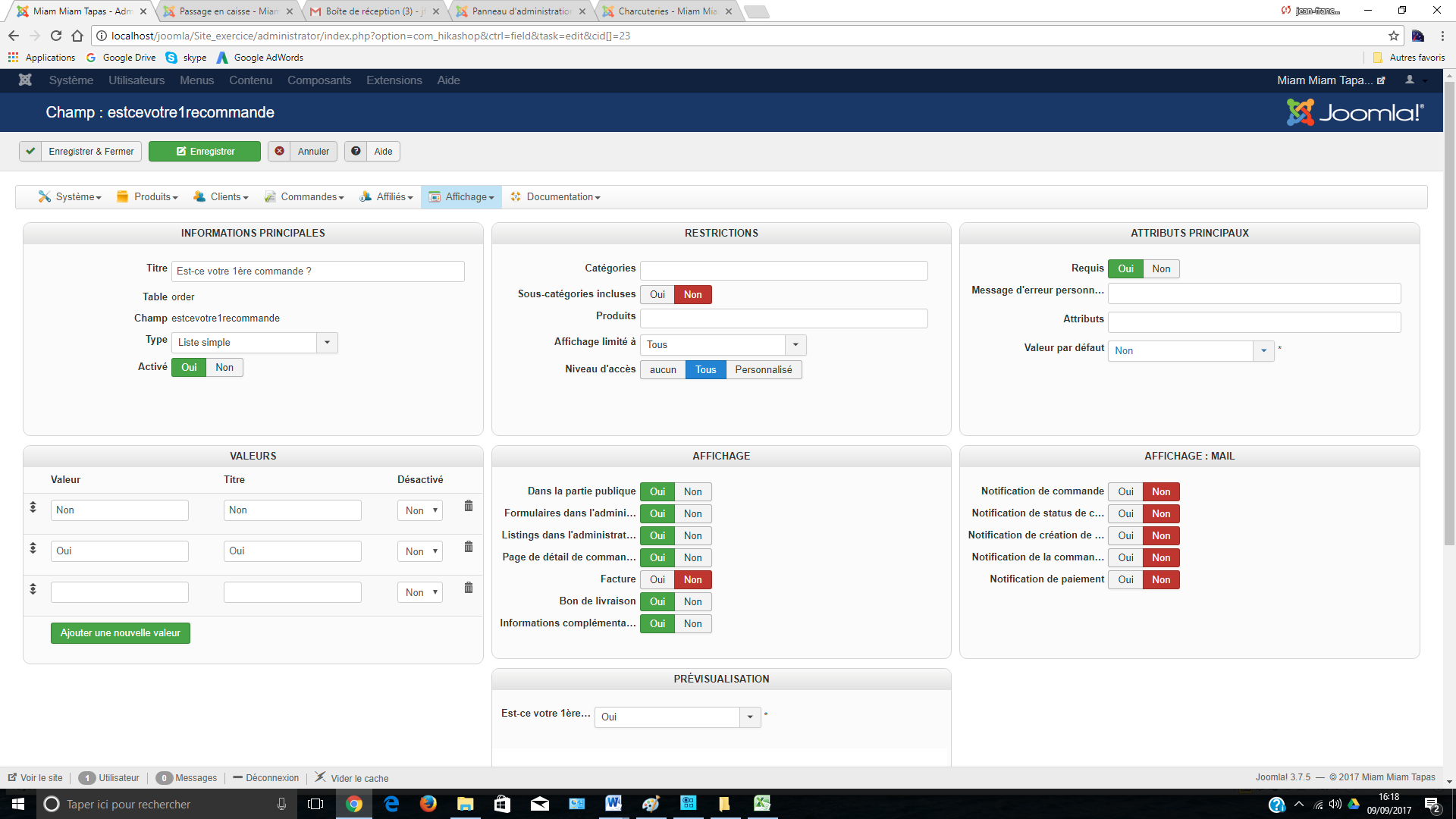The height and width of the screenshot is (819, 1456).
Task: Open Firefox from the Windows taskbar
Action: pyautogui.click(x=428, y=804)
